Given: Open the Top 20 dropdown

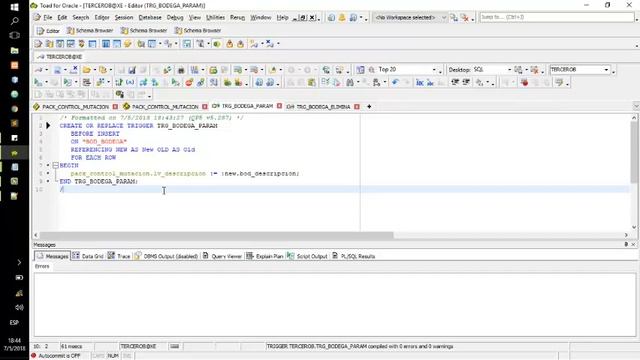Looking at the screenshot, I should tap(434, 70).
